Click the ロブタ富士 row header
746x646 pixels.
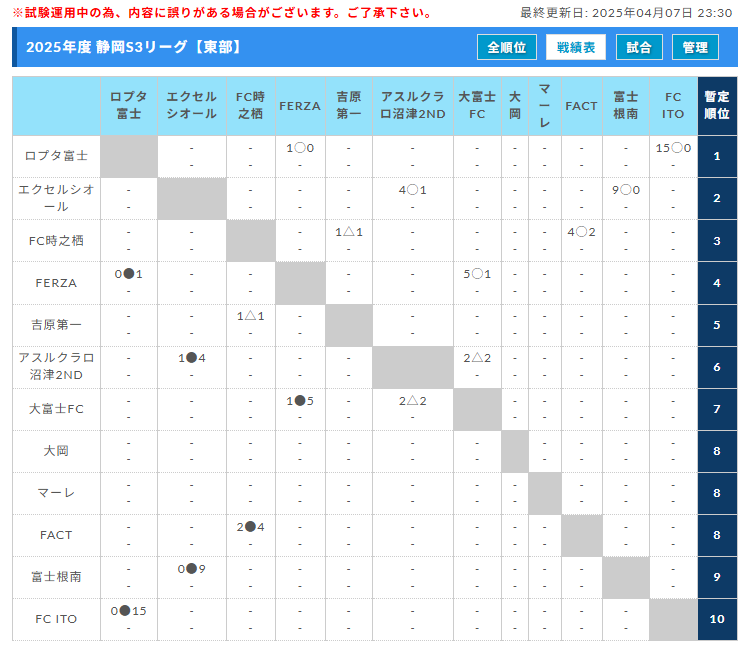(56, 156)
